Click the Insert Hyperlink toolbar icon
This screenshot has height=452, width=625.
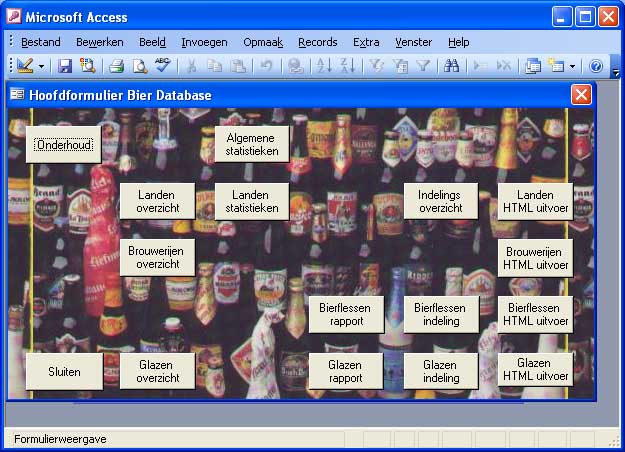pos(296,66)
